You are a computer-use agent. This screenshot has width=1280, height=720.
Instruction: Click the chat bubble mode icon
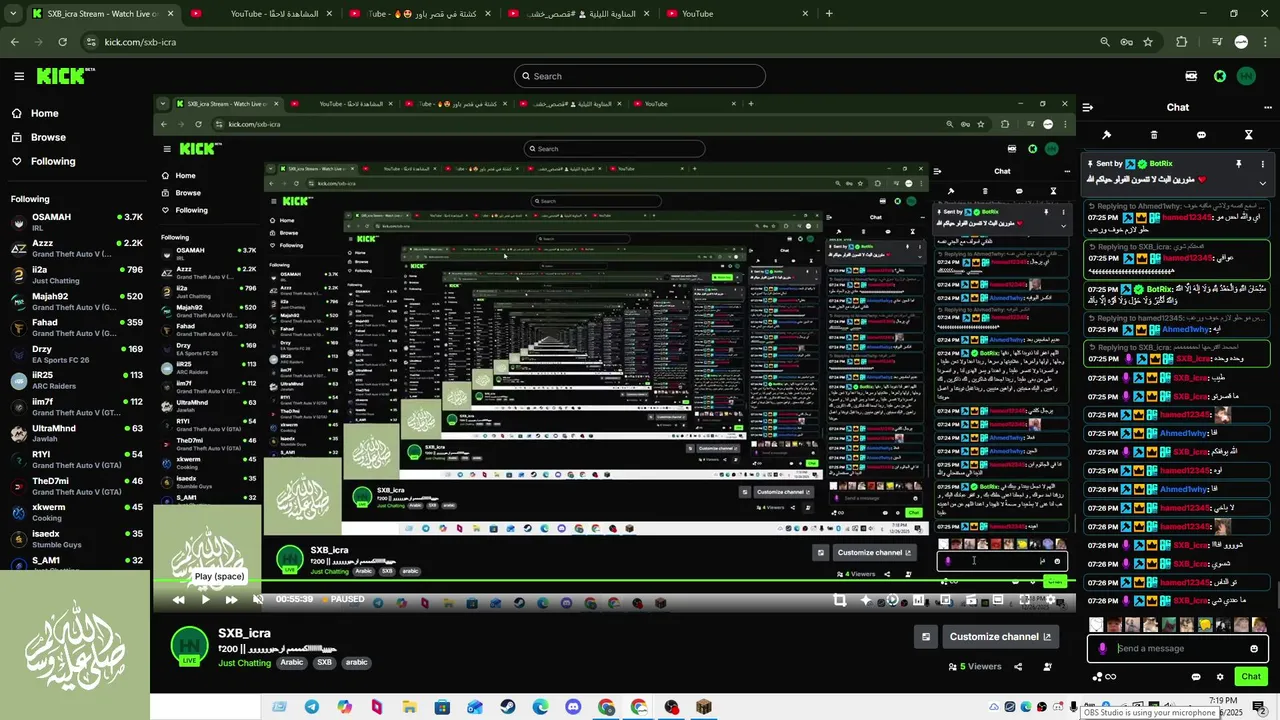1201,135
